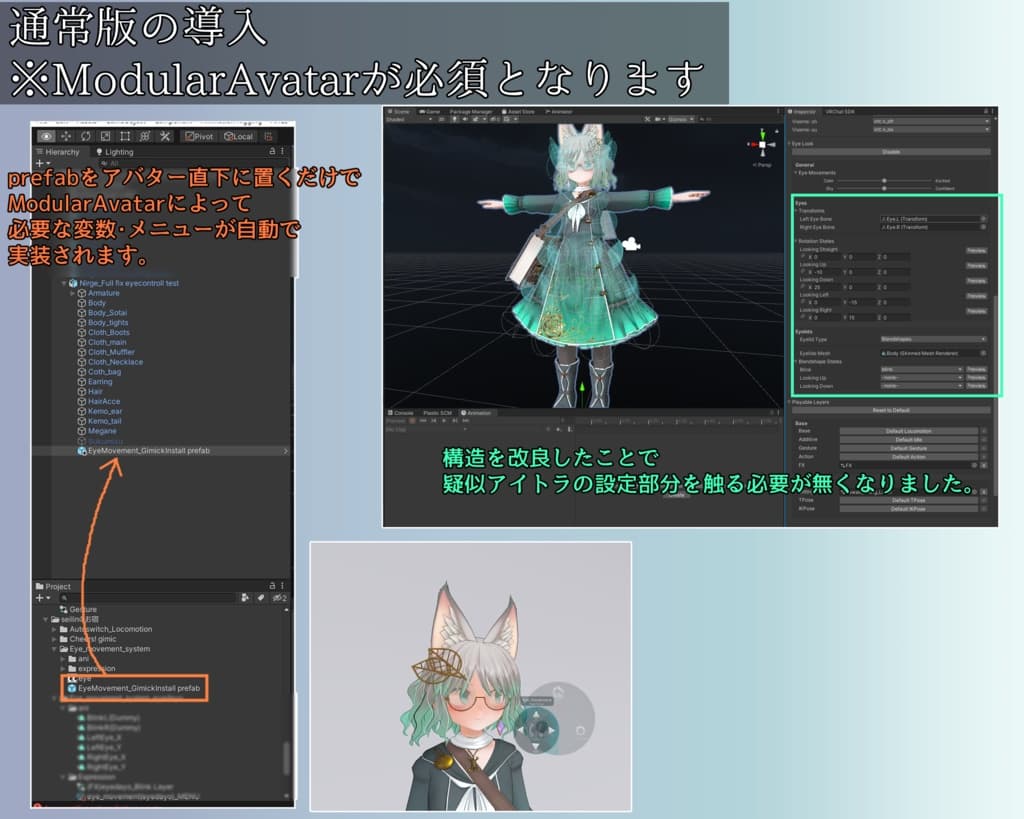
Task: Select the Scale tool
Action: (105, 137)
